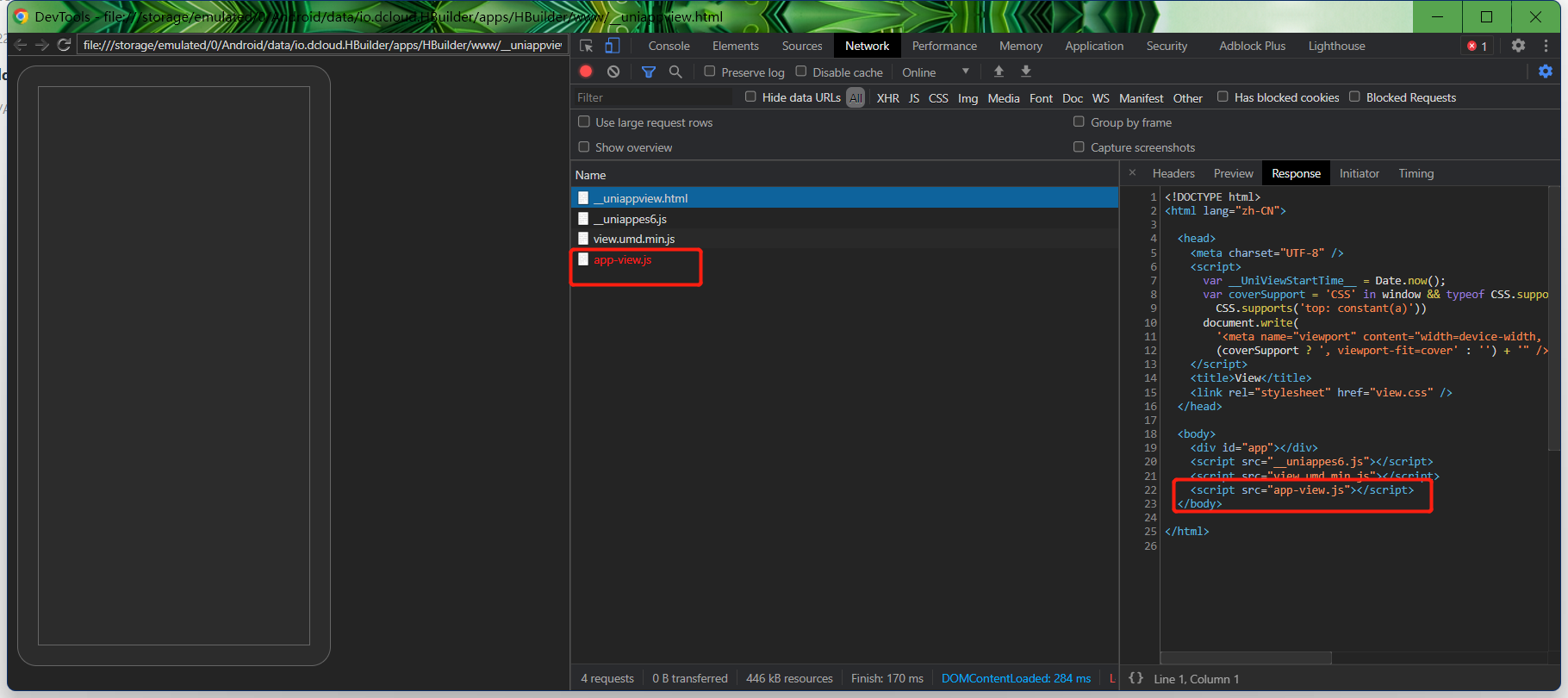Clear the network log
The image size is (1568, 698).
613,72
